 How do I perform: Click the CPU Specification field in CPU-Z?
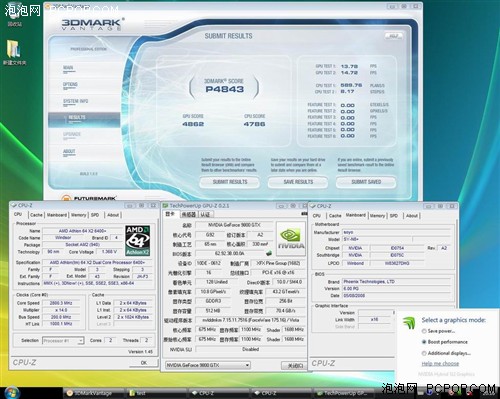coord(97,262)
